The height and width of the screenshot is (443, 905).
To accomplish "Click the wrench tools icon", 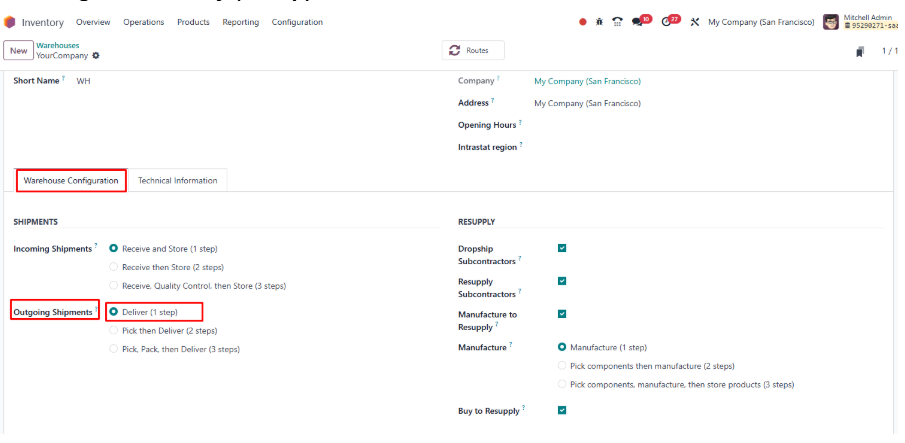I will (x=695, y=22).
